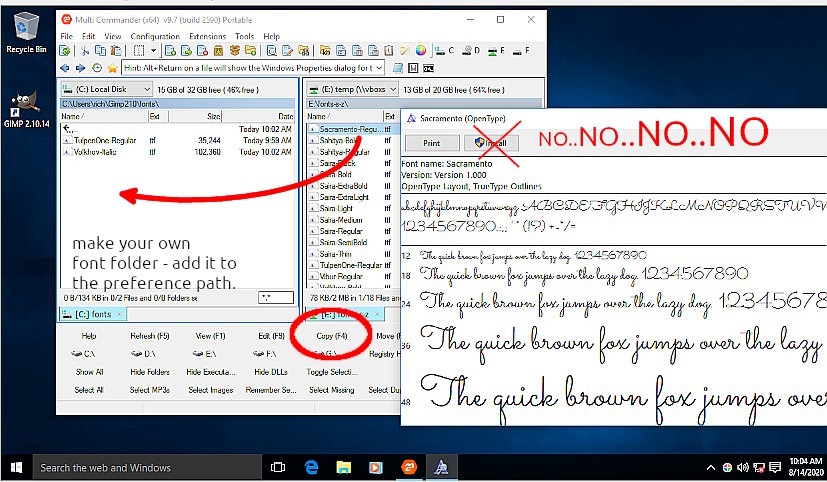The width and height of the screenshot is (827, 482).
Task: Click the yellow star Favorites icon
Action: point(112,68)
